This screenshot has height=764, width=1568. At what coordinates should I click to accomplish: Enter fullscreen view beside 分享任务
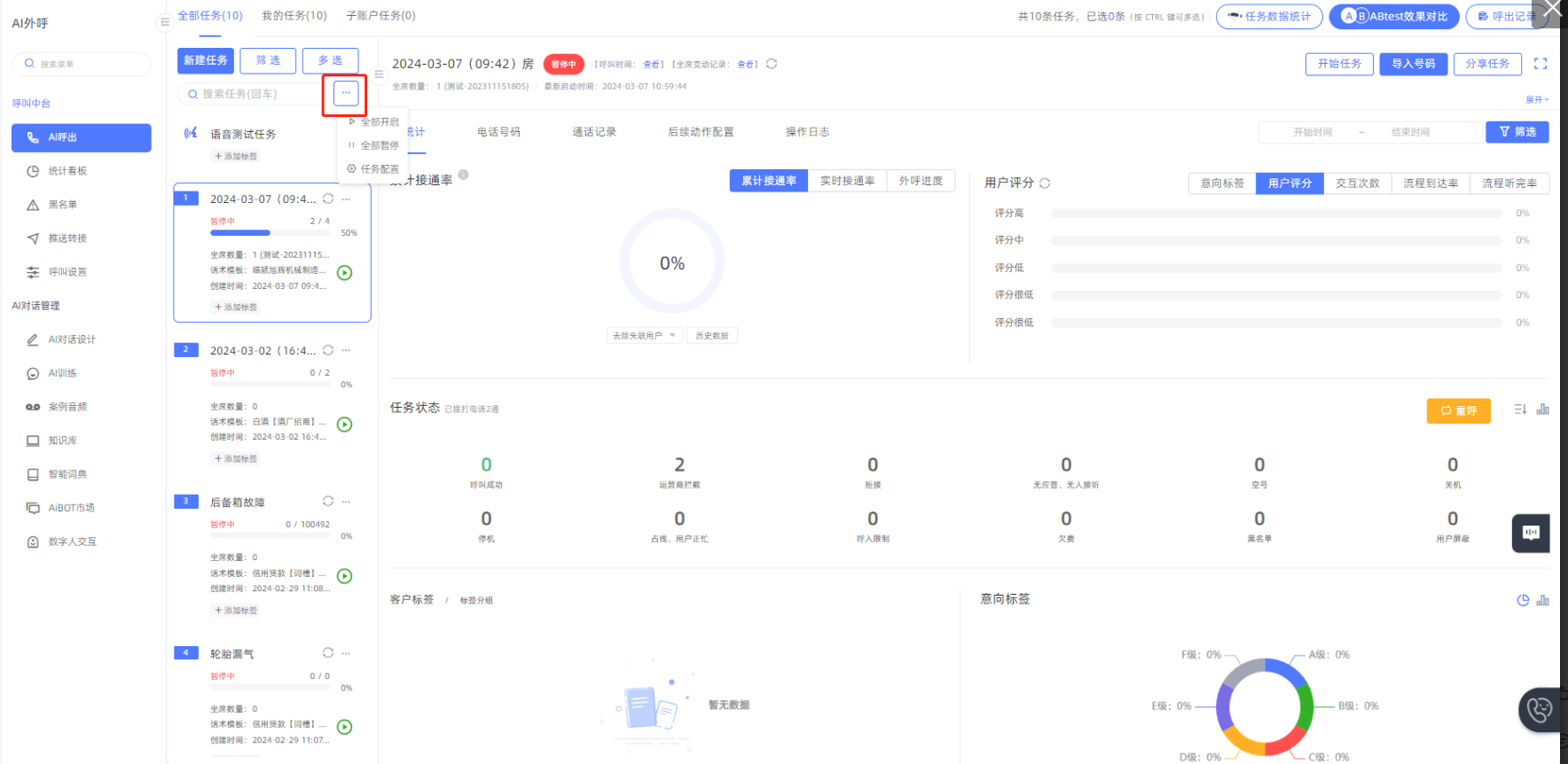[x=1541, y=64]
